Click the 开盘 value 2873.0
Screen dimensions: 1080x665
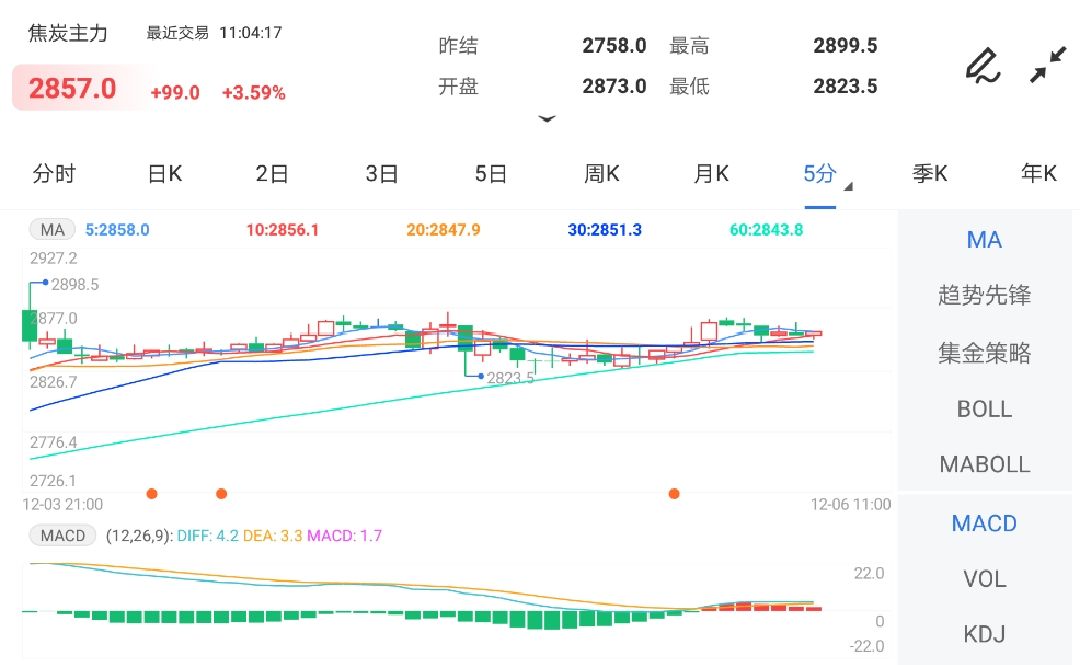tap(614, 86)
